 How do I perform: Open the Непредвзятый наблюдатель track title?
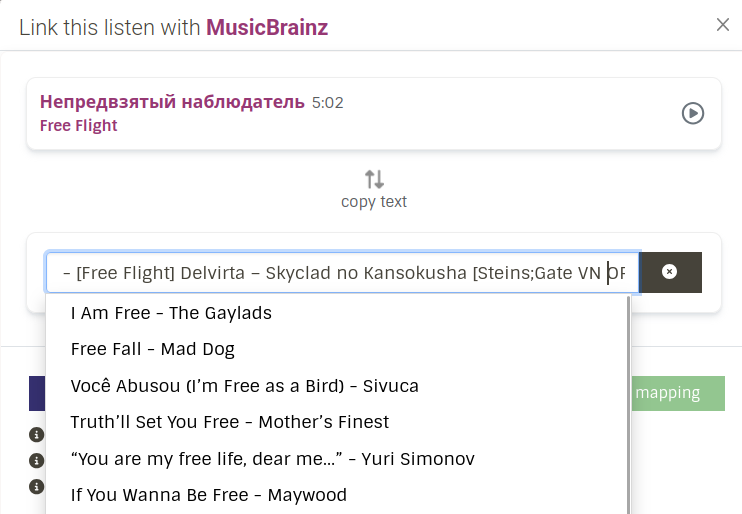172,102
